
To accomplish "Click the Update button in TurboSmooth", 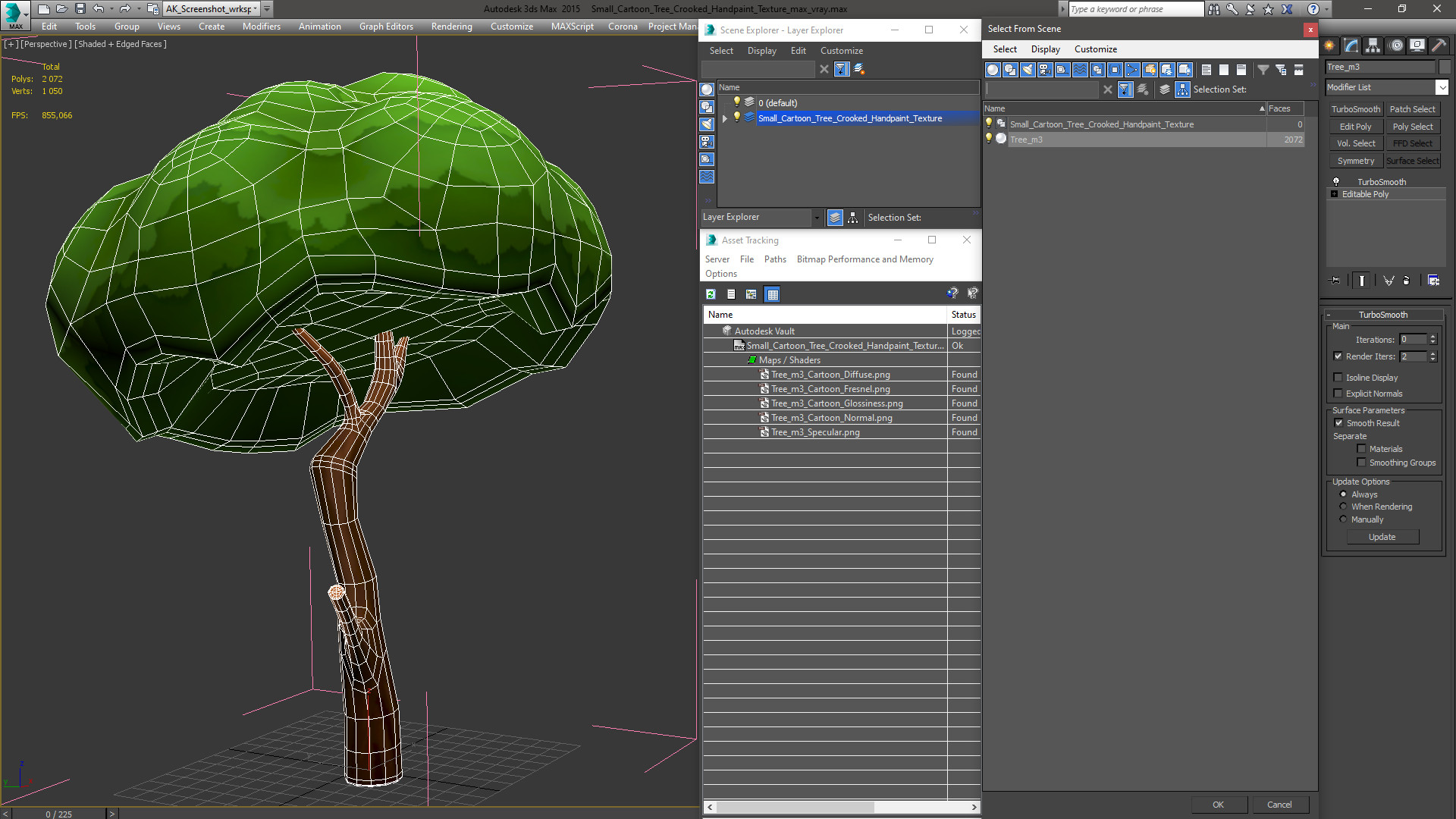I will point(1382,537).
